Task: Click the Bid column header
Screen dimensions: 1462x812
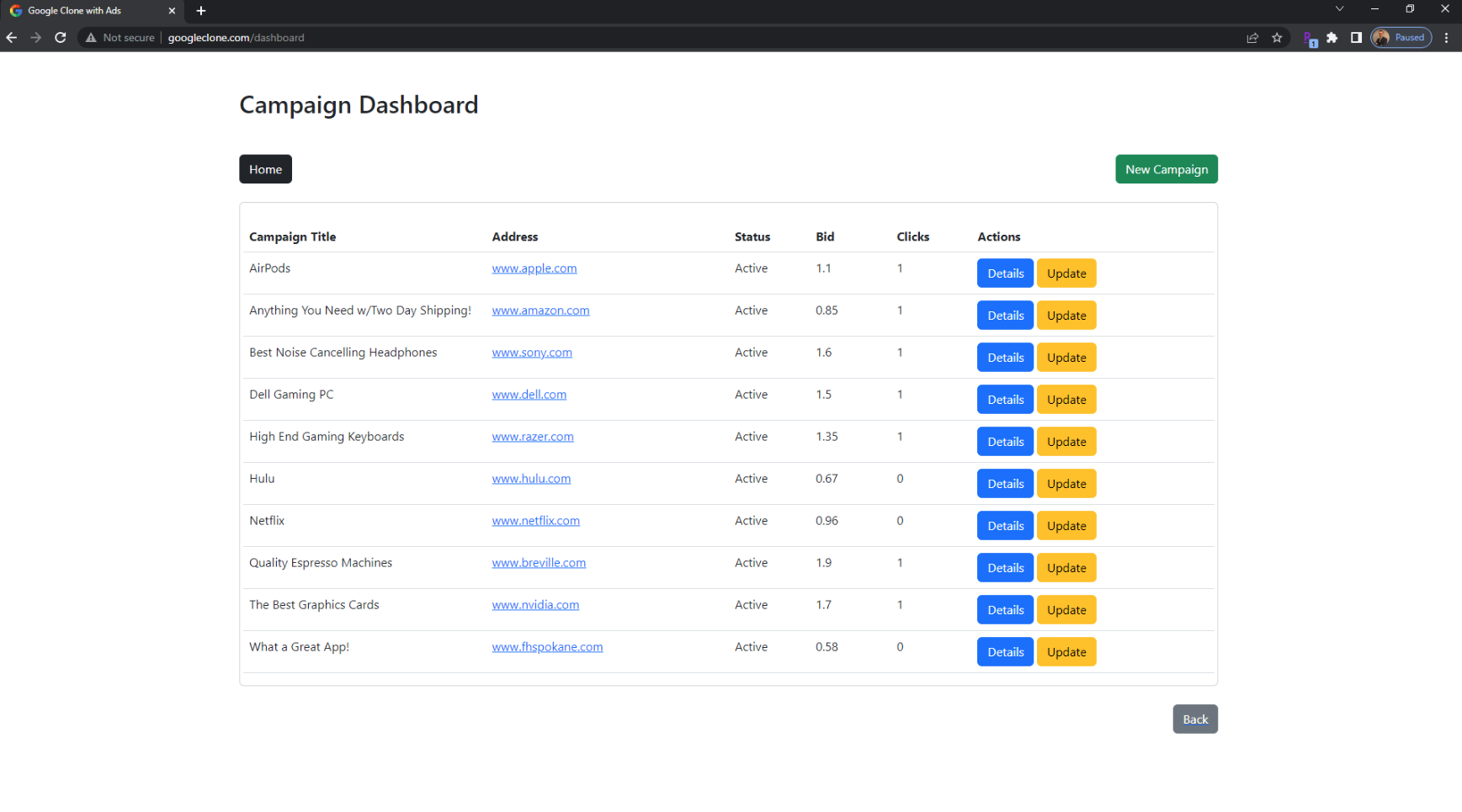Action: [x=825, y=237]
